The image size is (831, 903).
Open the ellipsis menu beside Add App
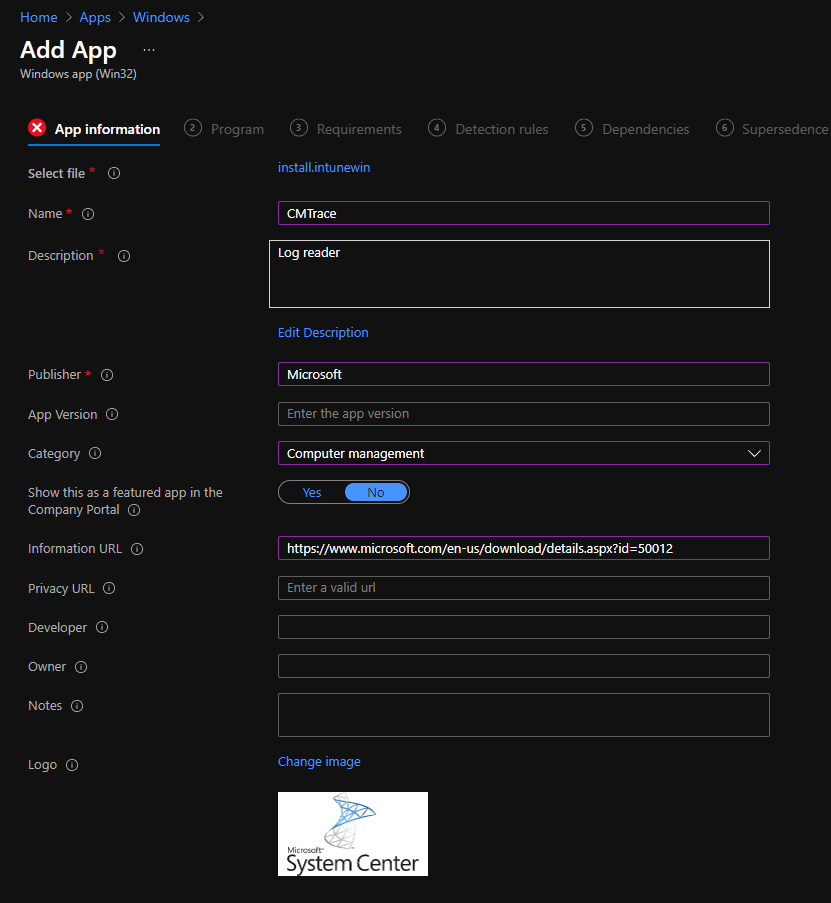coord(149,50)
